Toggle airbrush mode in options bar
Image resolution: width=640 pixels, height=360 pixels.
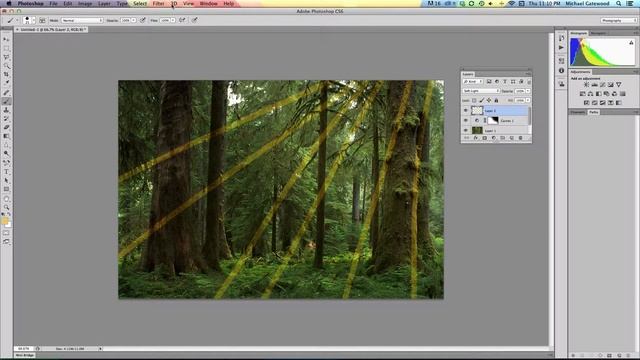pyautogui.click(x=182, y=20)
